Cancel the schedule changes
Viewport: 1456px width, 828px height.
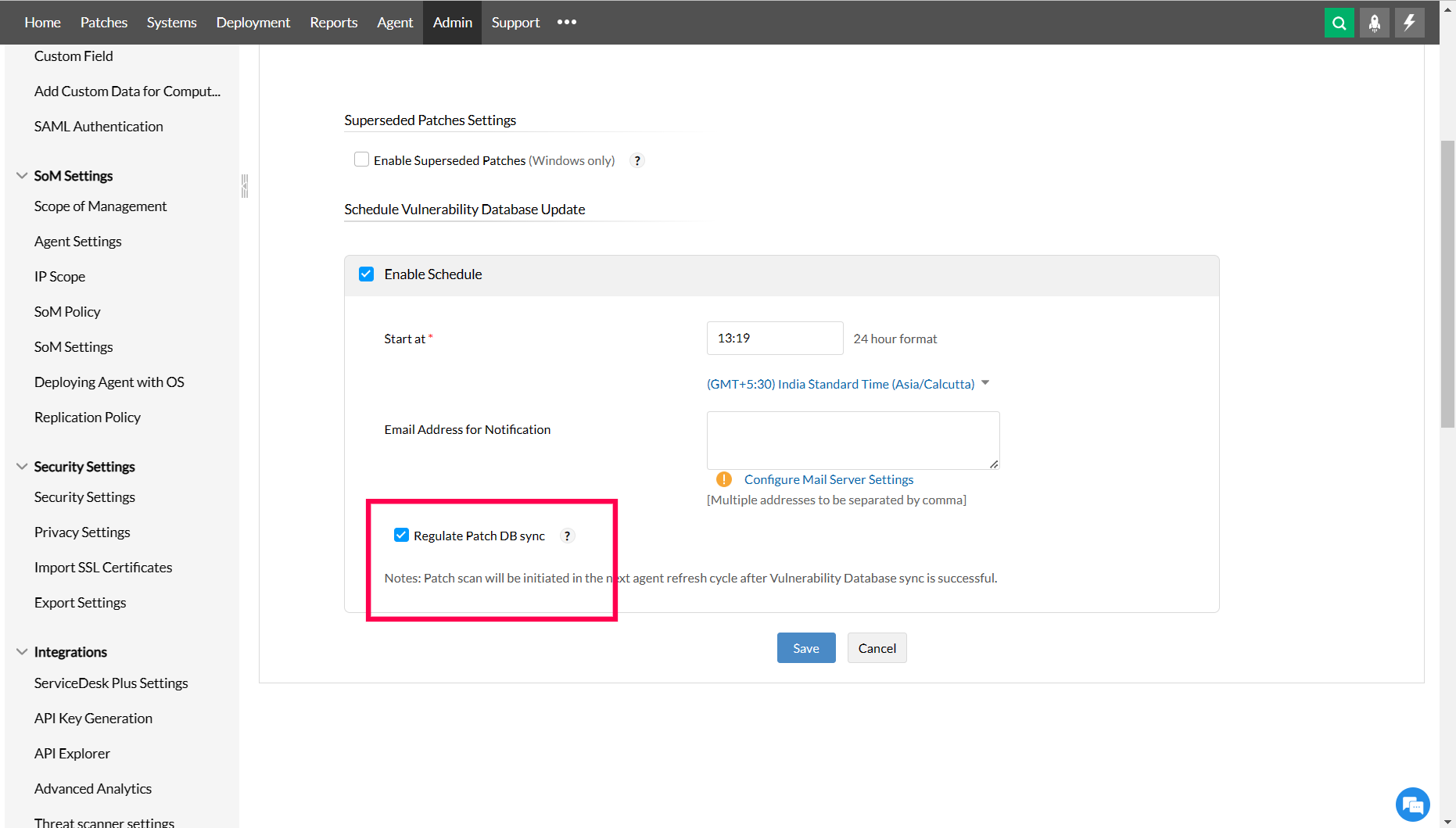point(877,648)
